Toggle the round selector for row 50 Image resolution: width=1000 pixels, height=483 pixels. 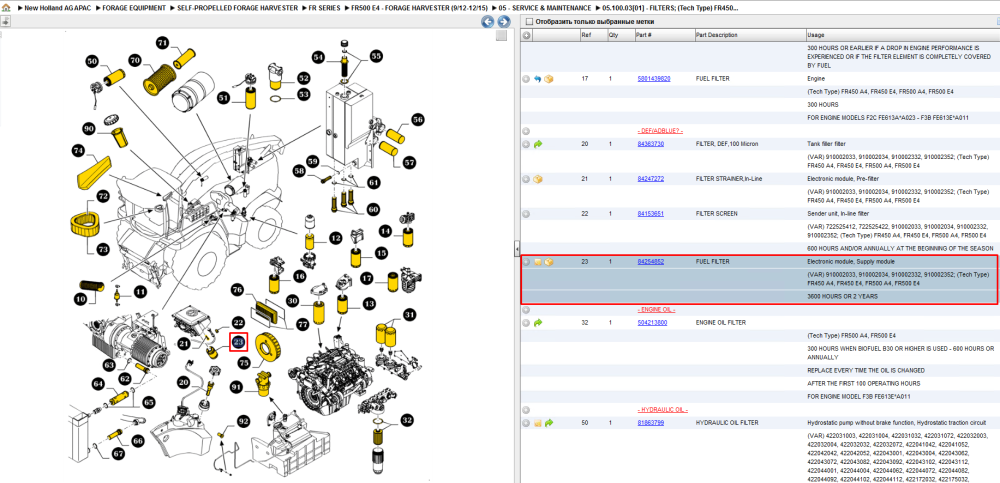pyautogui.click(x=526, y=422)
